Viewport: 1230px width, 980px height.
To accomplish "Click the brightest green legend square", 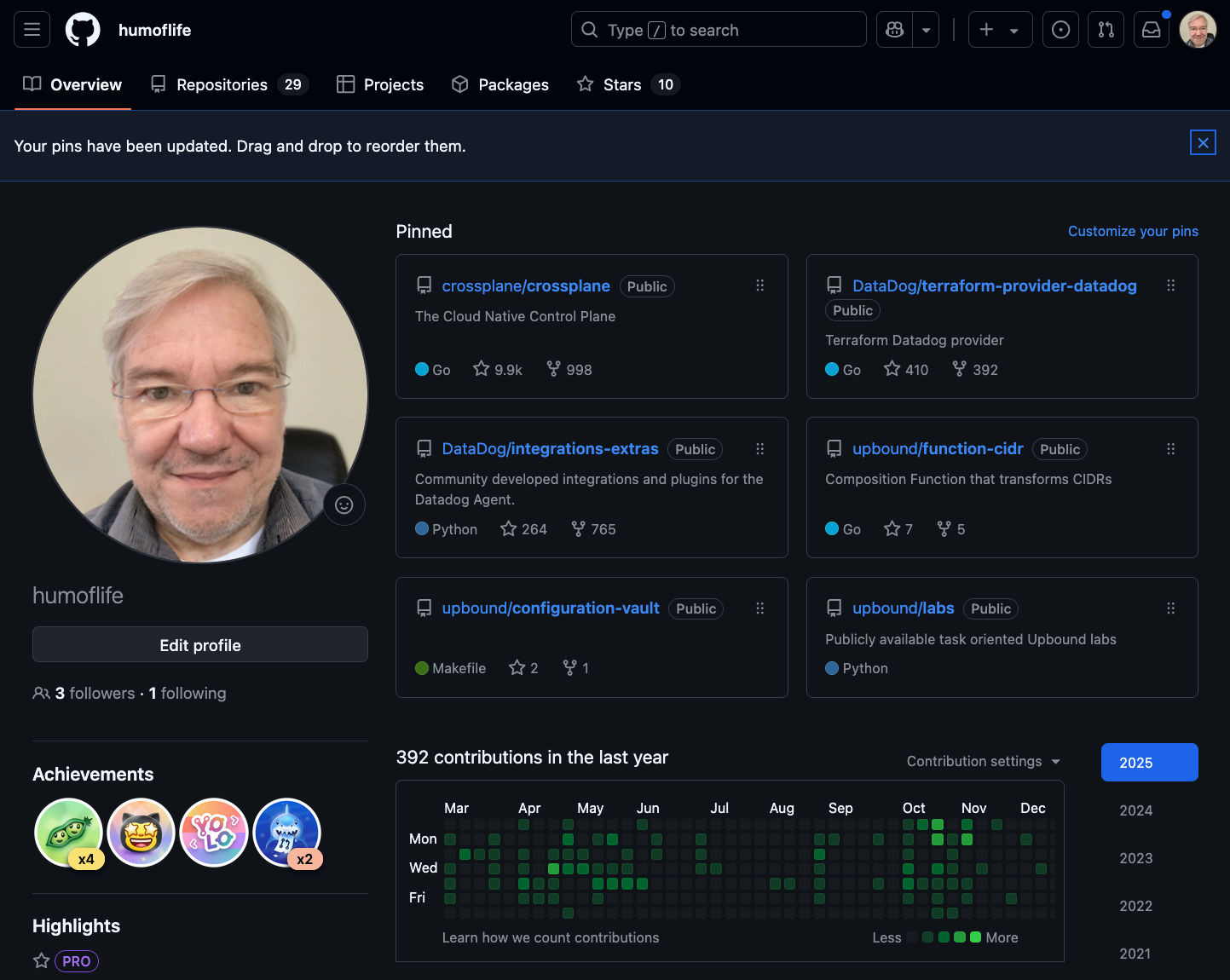I will click(976, 937).
